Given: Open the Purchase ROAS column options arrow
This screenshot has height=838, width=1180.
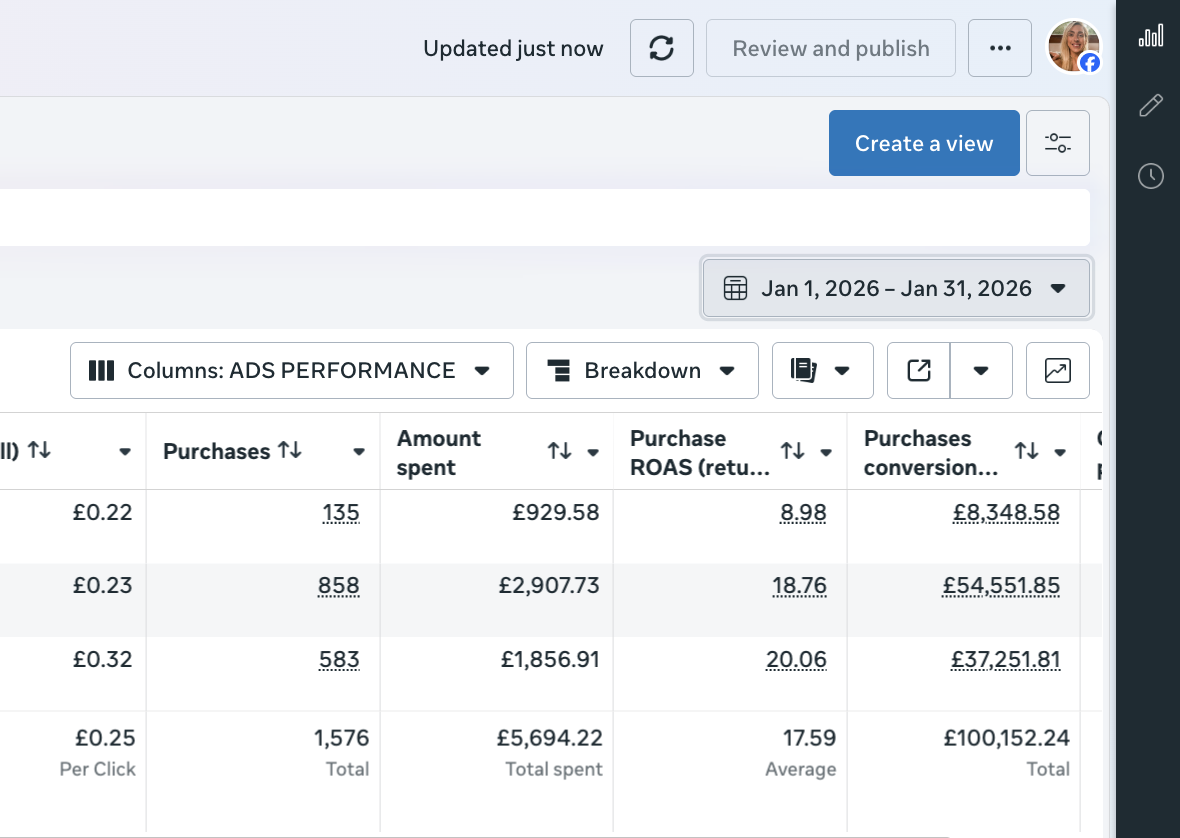Looking at the screenshot, I should point(826,452).
